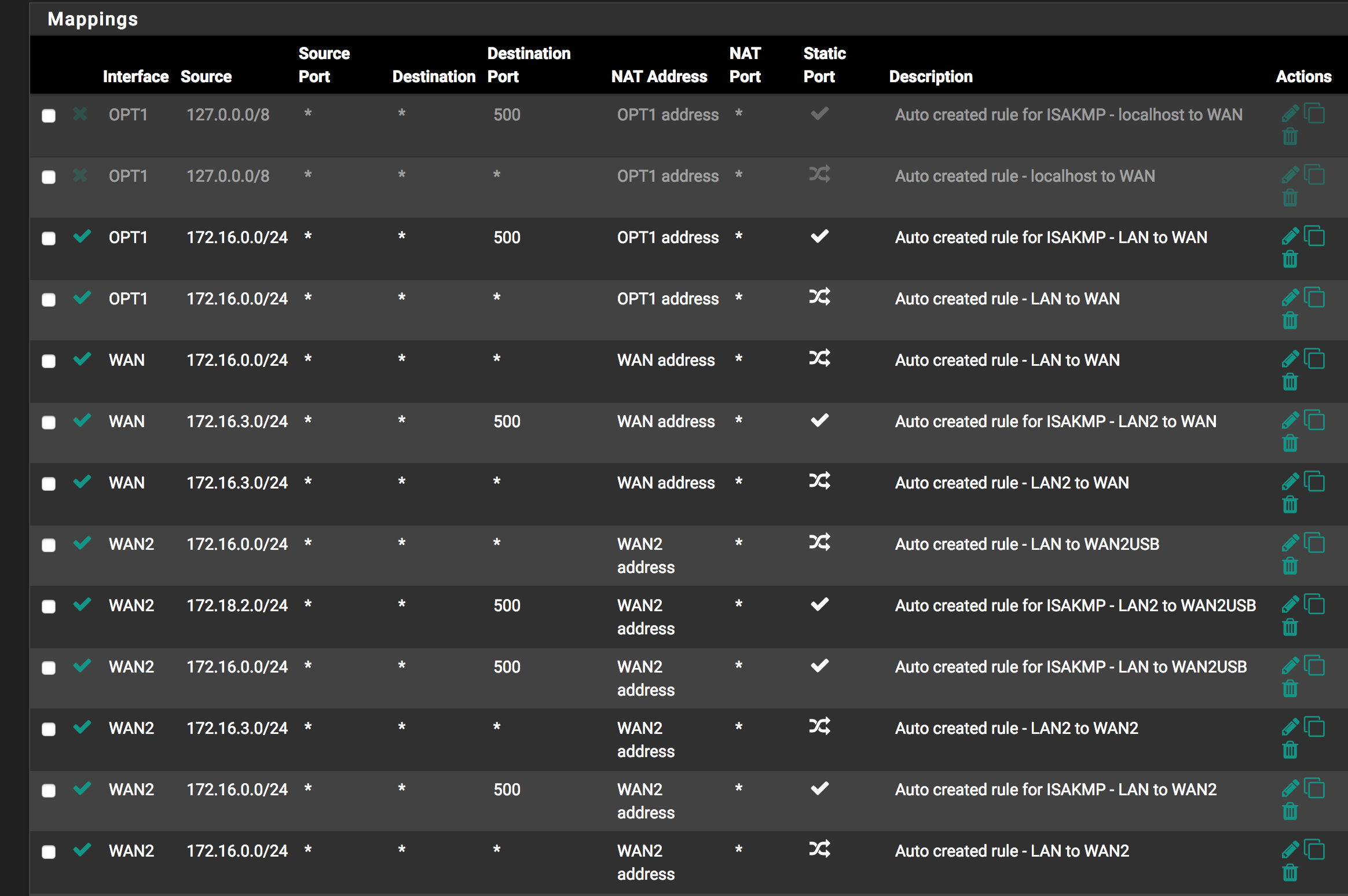Click the Description column header
1348x896 pixels.
click(x=931, y=76)
